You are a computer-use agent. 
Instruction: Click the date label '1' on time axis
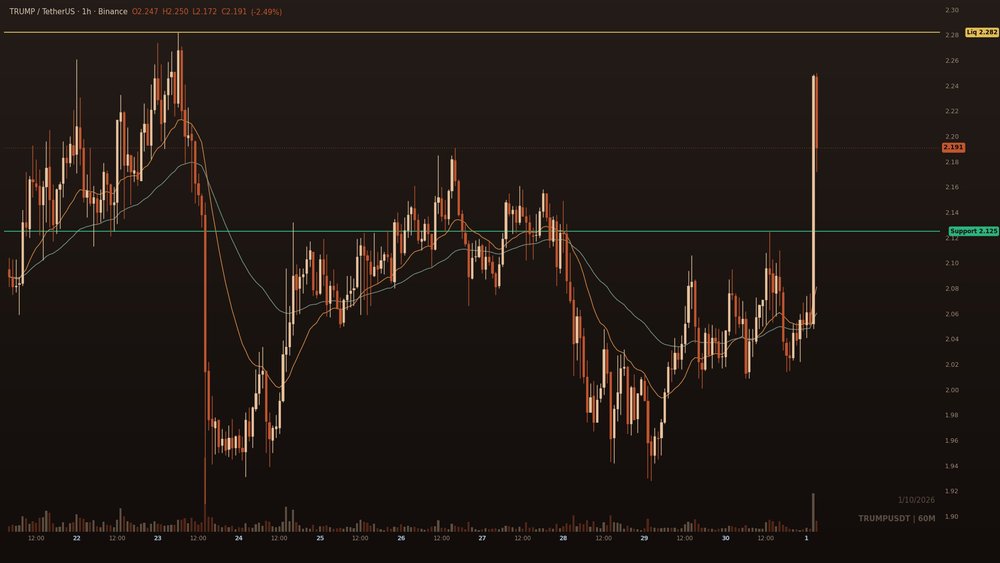(806, 538)
